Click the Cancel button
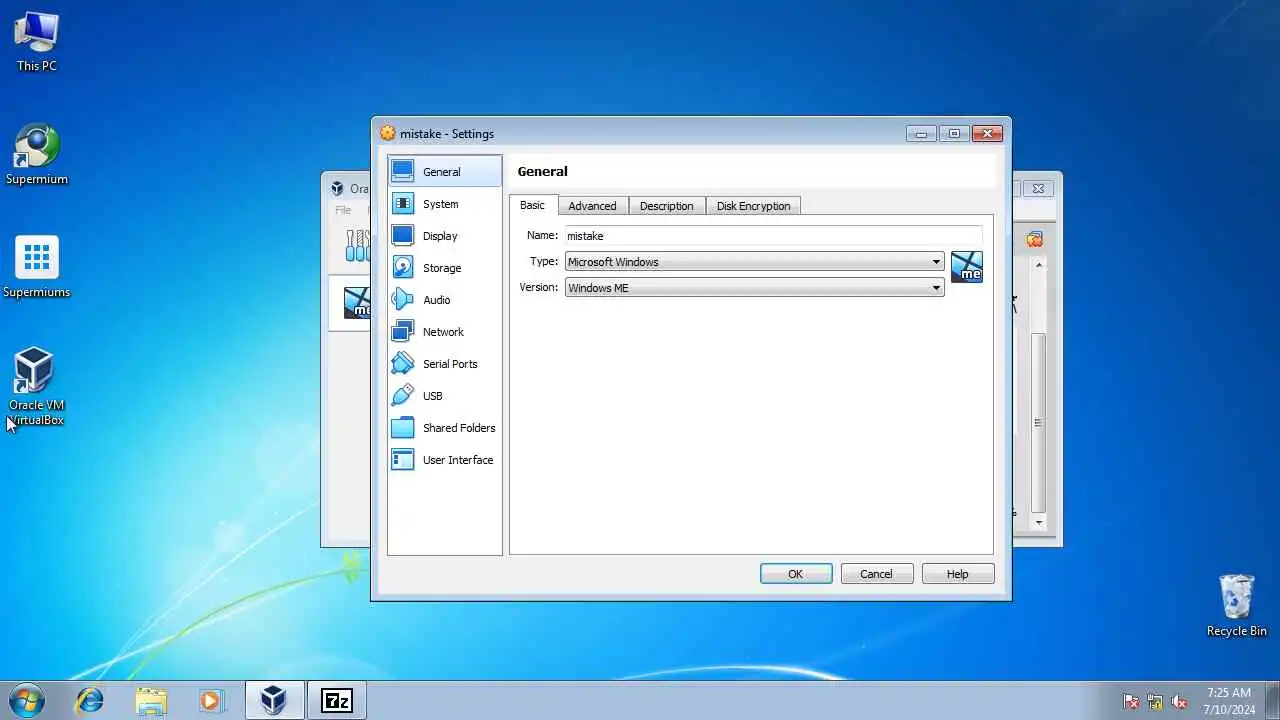Screen dimensions: 1280x720 click(x=876, y=574)
